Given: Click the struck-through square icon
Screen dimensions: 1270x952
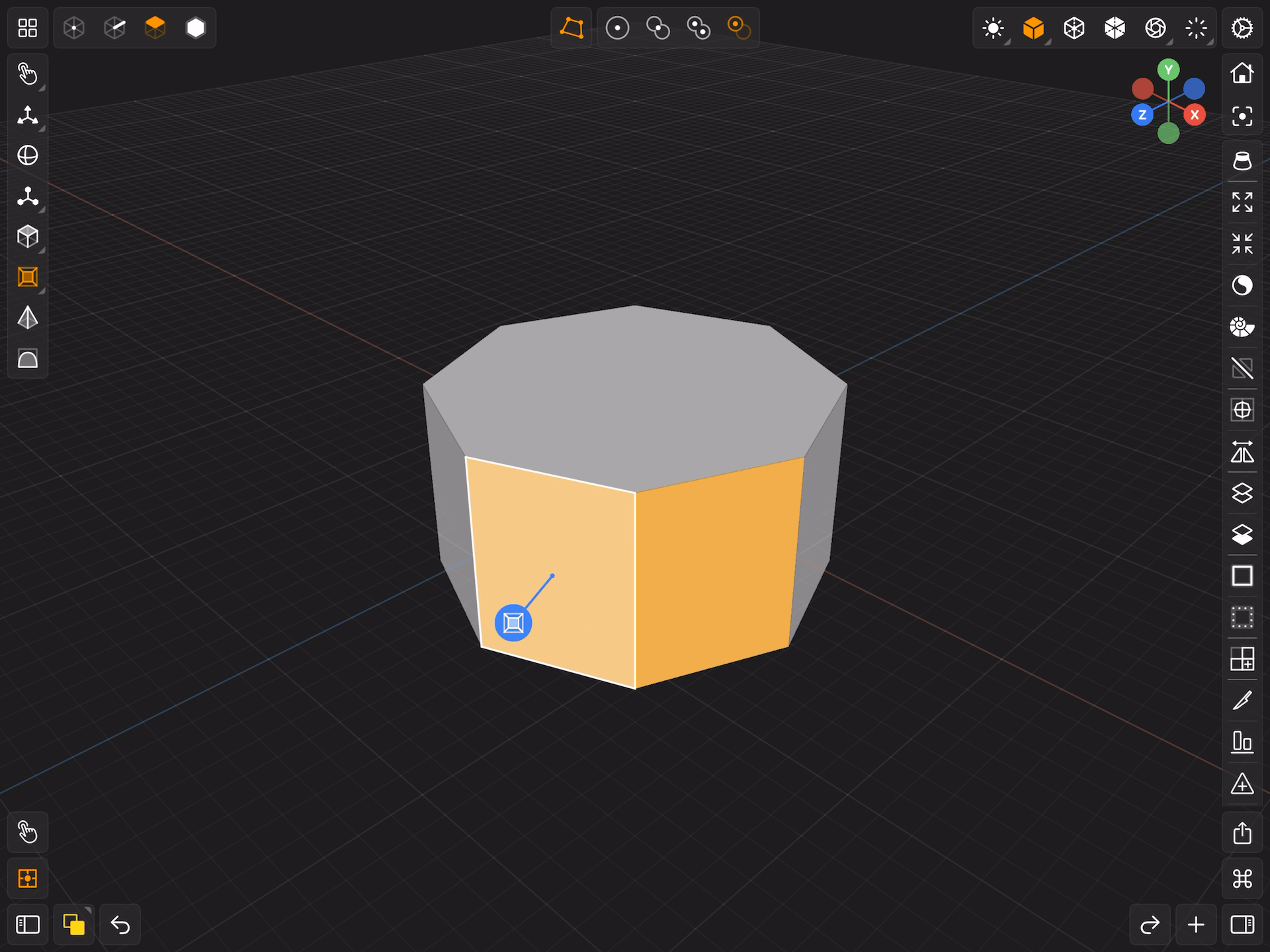Looking at the screenshot, I should click(1242, 368).
